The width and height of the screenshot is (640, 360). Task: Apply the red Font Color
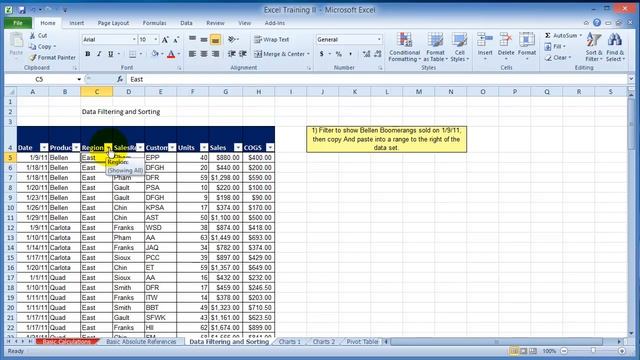point(171,54)
